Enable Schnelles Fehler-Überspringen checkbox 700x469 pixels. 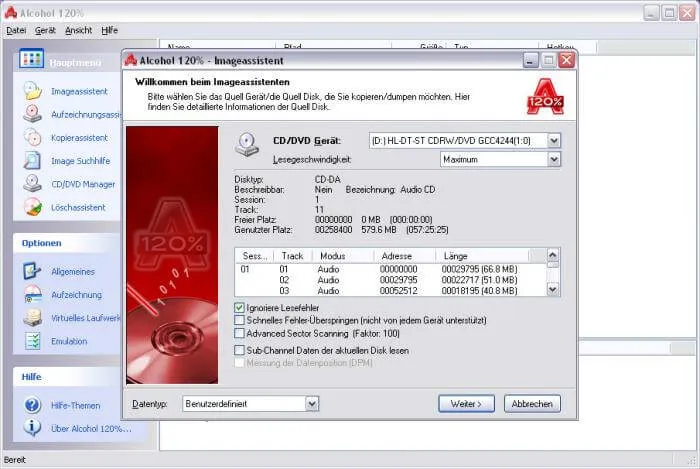(239, 320)
